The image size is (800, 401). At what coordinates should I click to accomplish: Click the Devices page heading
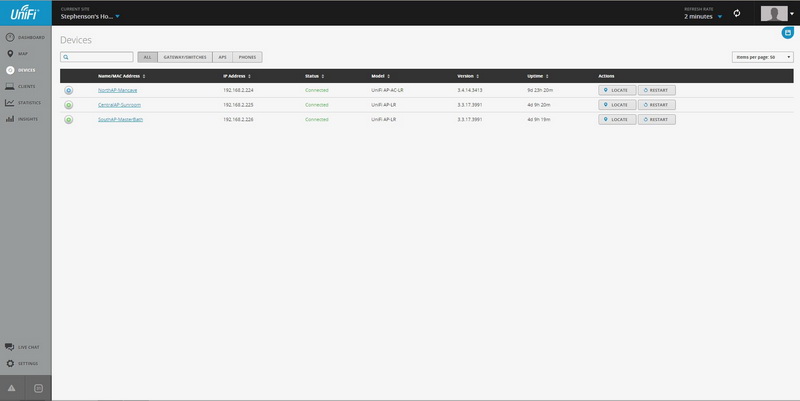click(76, 40)
